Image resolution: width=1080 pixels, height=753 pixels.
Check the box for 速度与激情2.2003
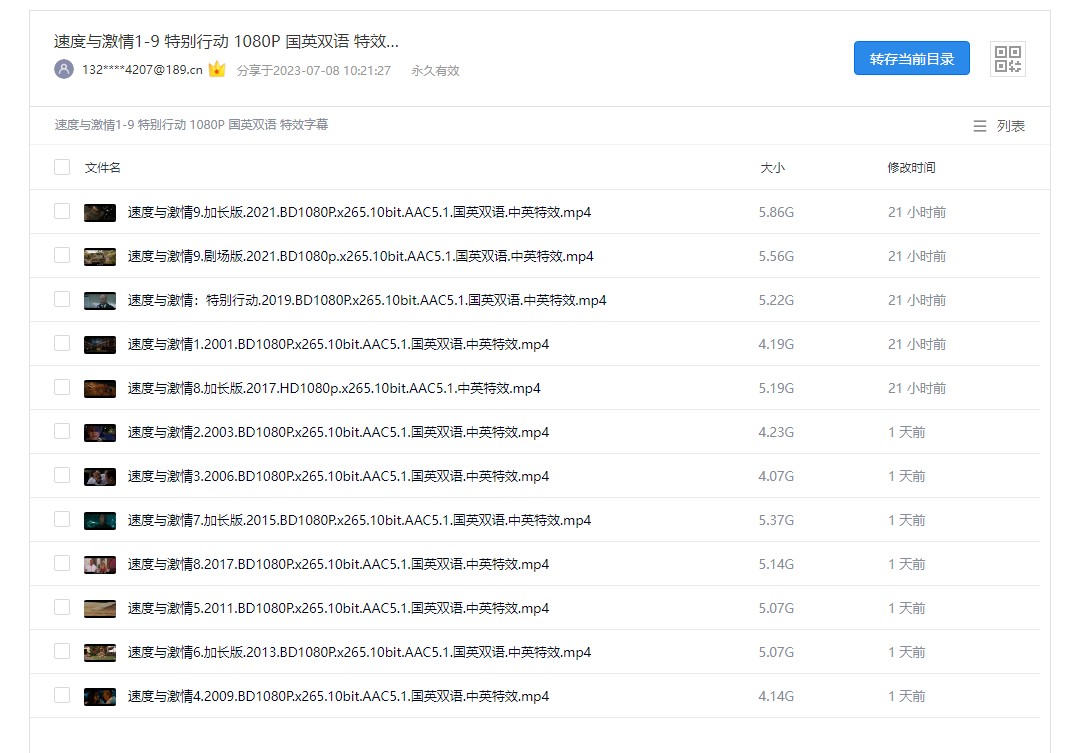click(x=62, y=432)
